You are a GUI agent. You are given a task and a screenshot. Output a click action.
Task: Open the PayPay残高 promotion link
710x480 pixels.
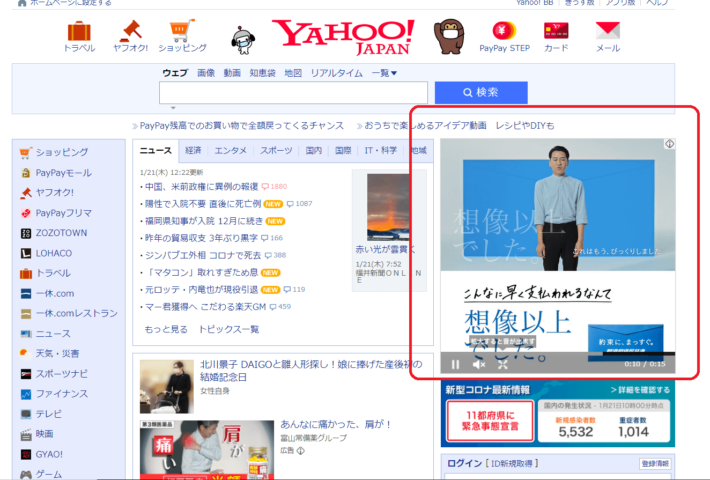click(x=241, y=125)
